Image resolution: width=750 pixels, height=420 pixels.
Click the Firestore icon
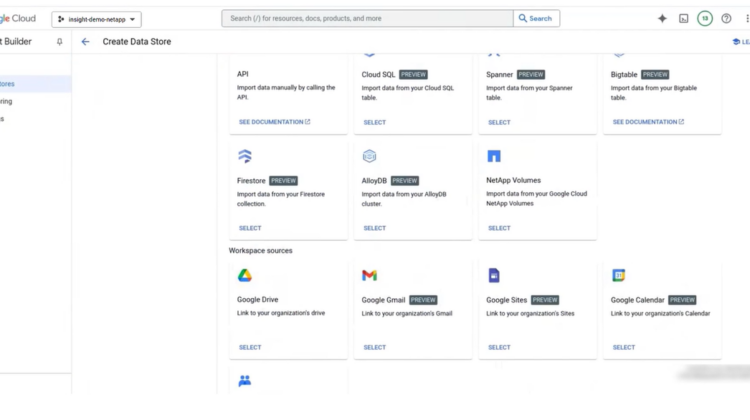(245, 157)
